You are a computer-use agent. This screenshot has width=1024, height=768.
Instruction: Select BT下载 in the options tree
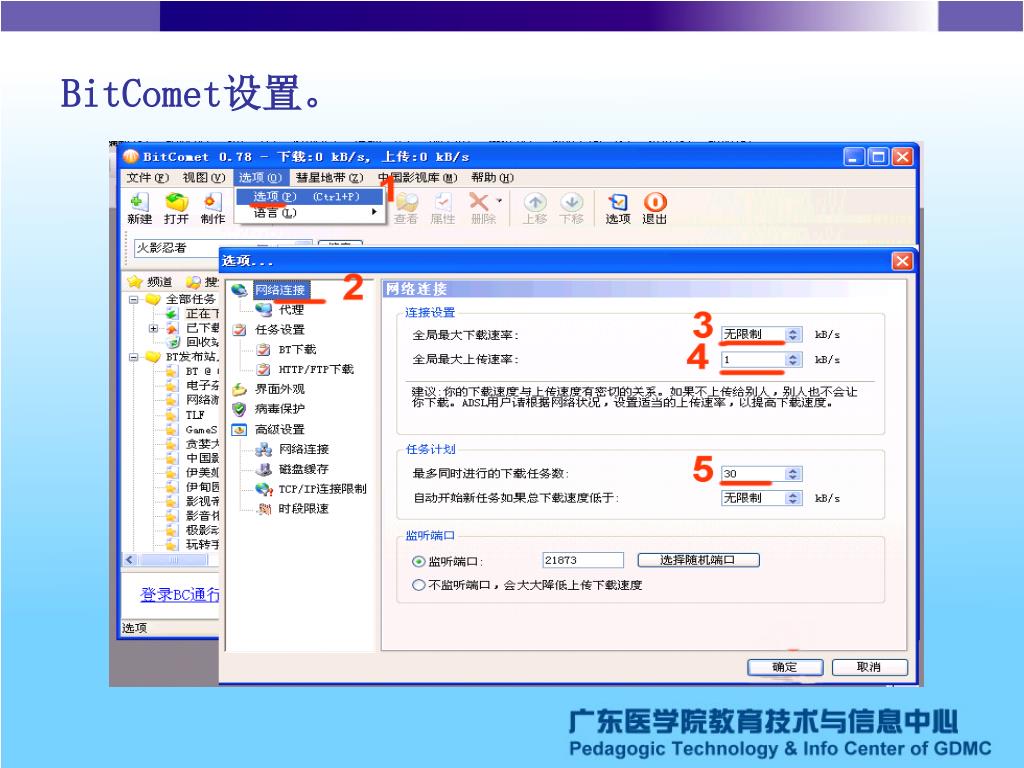(297, 349)
